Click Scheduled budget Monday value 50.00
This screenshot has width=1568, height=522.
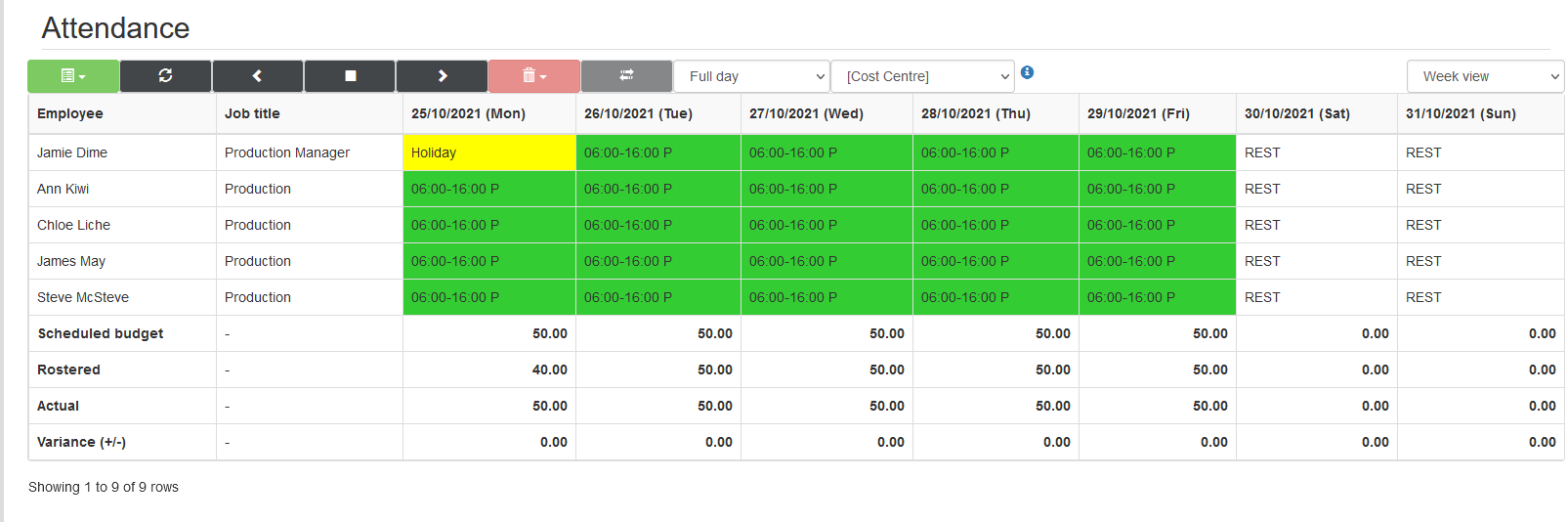coord(550,333)
